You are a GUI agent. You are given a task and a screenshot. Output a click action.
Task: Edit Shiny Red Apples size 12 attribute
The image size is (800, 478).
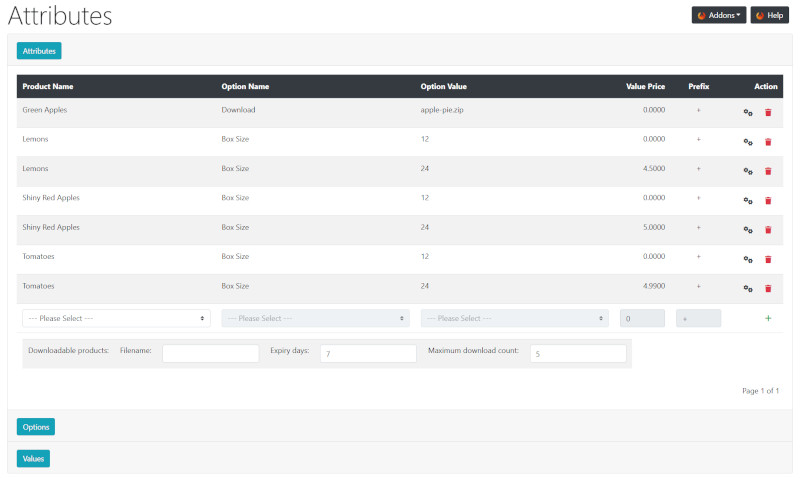coord(748,200)
